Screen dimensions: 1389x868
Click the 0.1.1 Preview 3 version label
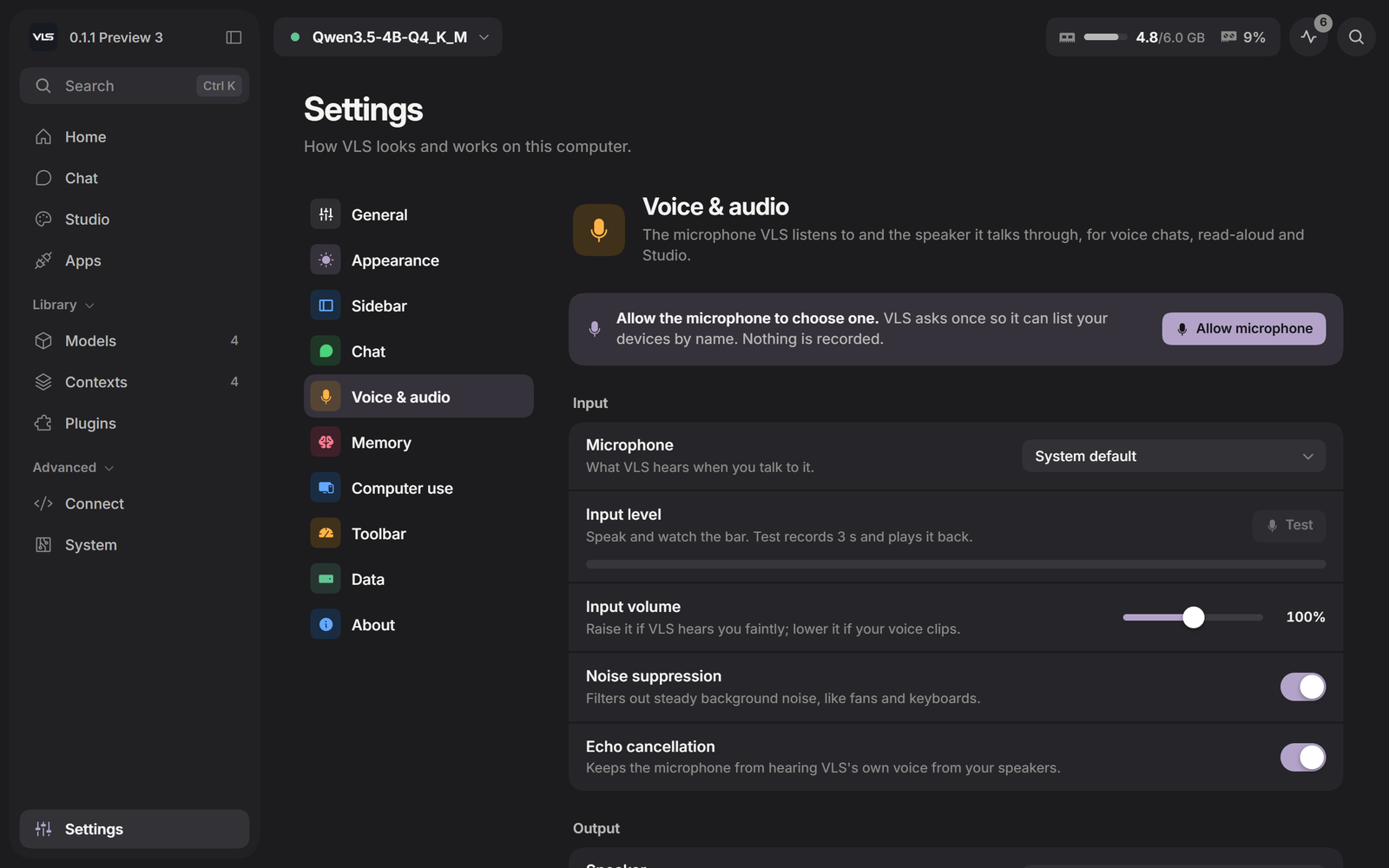116,37
